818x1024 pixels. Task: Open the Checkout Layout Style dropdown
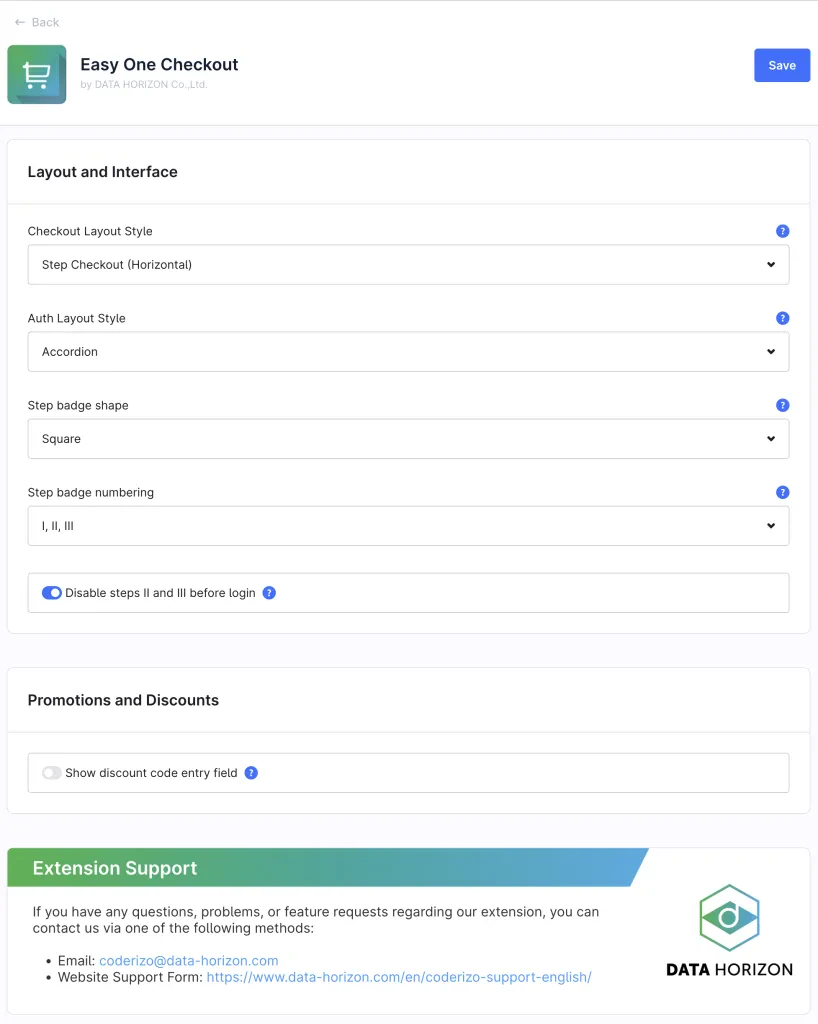(408, 265)
